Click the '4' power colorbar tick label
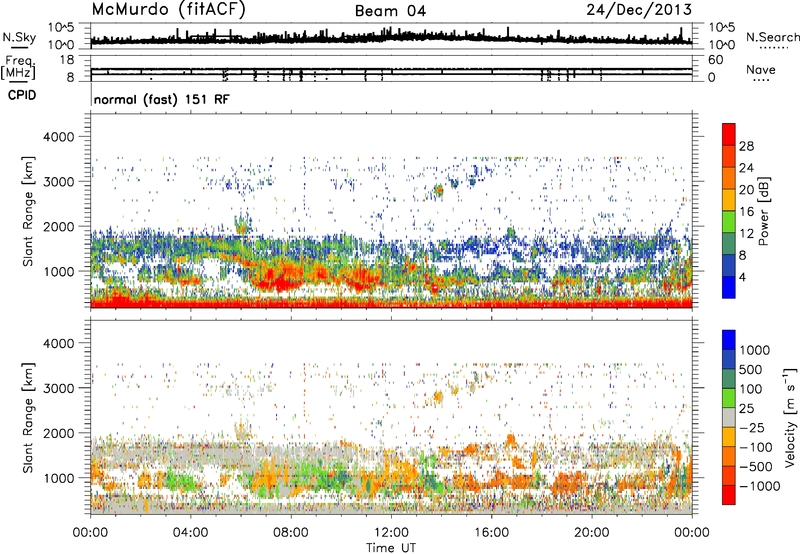The width and height of the screenshot is (800, 554). point(743,278)
